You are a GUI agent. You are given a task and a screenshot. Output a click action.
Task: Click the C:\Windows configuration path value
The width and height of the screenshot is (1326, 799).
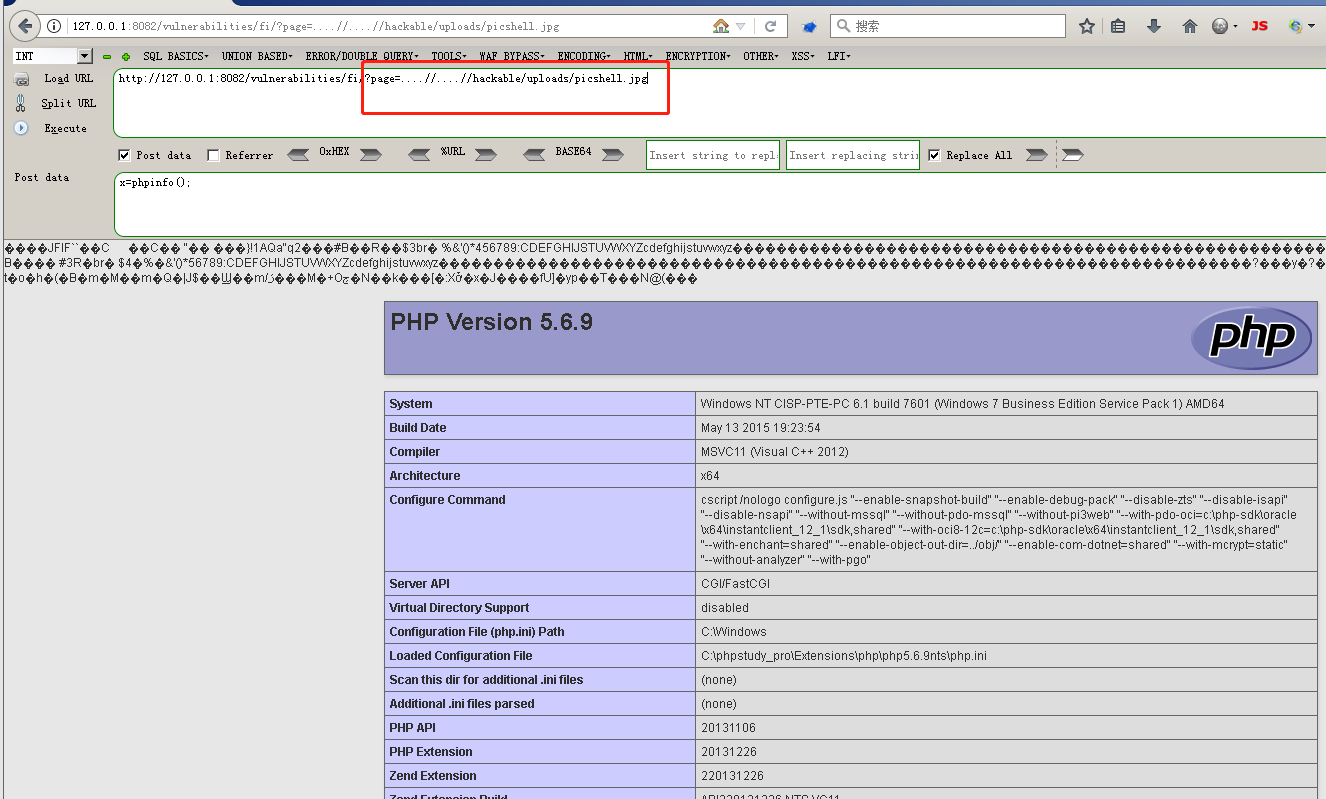tap(734, 632)
